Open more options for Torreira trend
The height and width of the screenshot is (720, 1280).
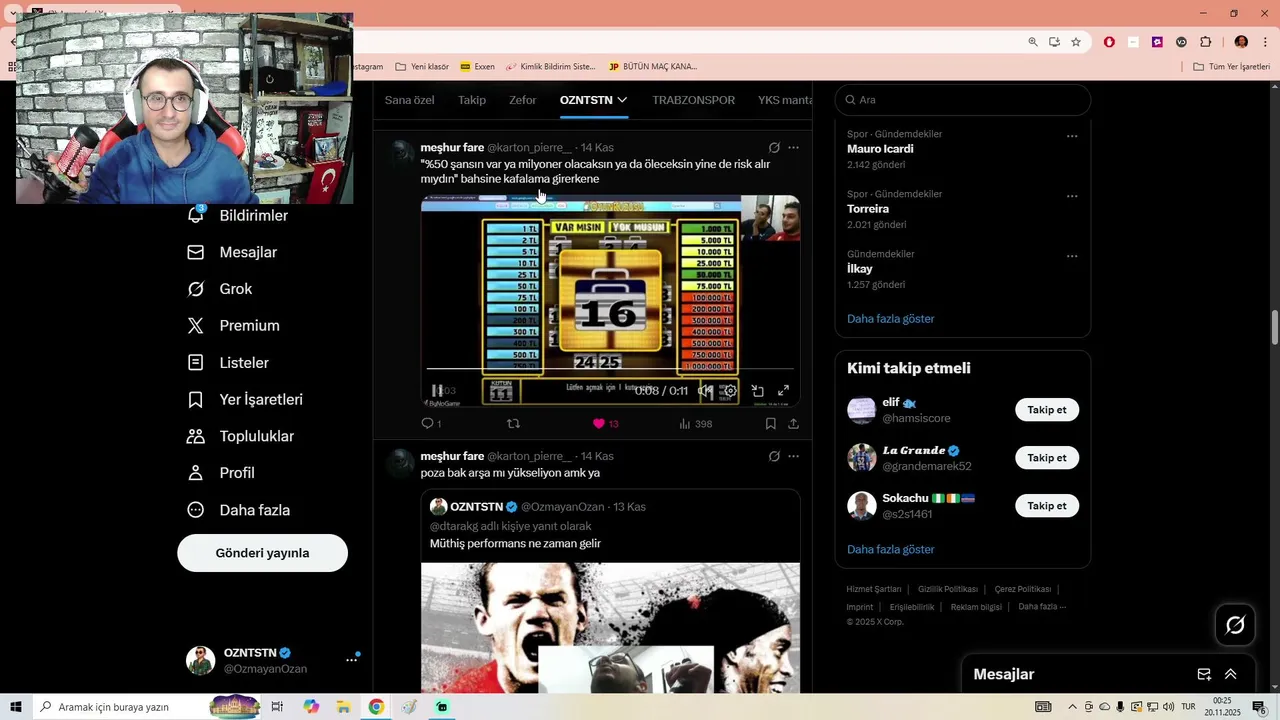[1072, 196]
